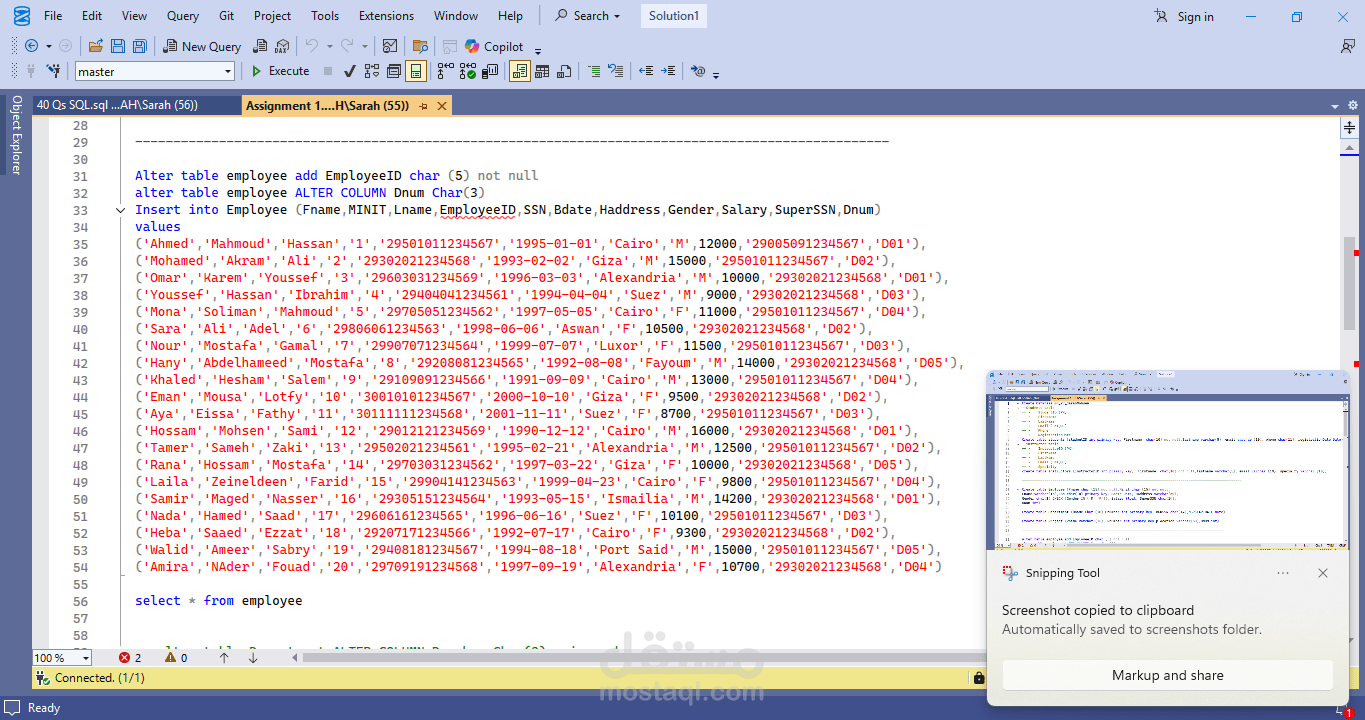Open Activity Monitor from the toolbar icon
The height and width of the screenshot is (720, 1365).
pos(390,46)
